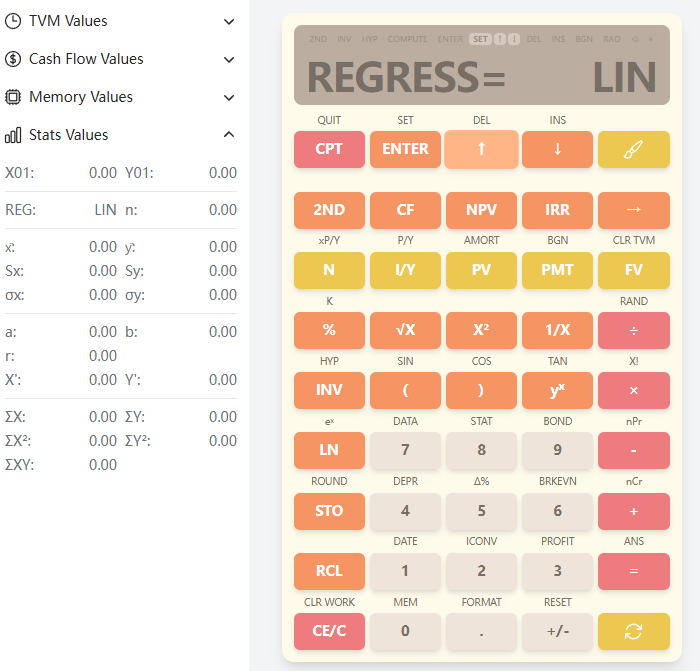700x671 pixels.
Task: Click the square root key
Action: 405,330
